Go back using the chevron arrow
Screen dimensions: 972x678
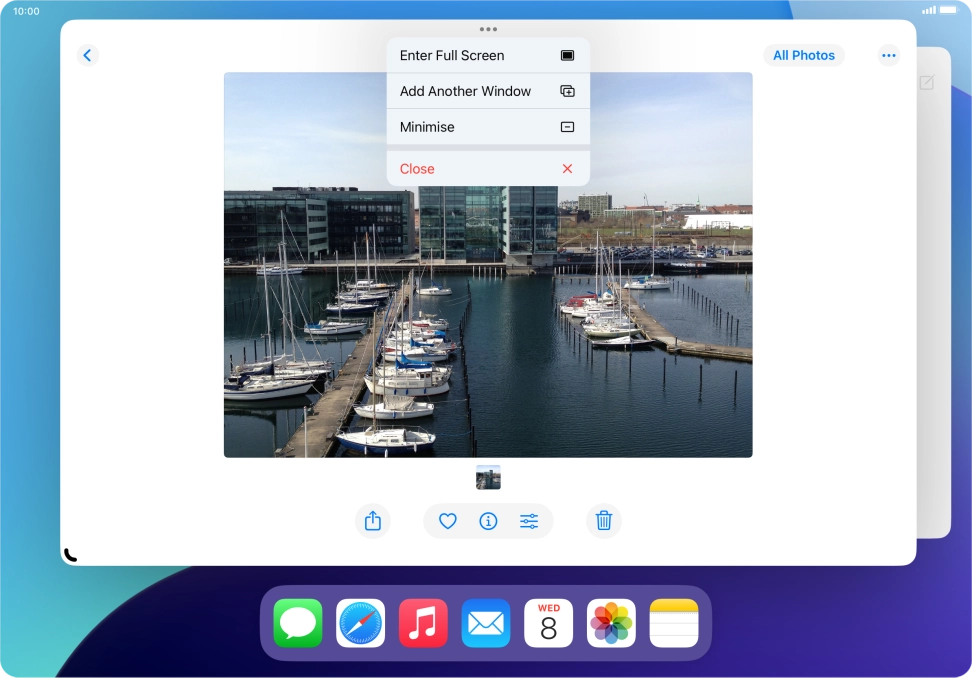(x=88, y=55)
